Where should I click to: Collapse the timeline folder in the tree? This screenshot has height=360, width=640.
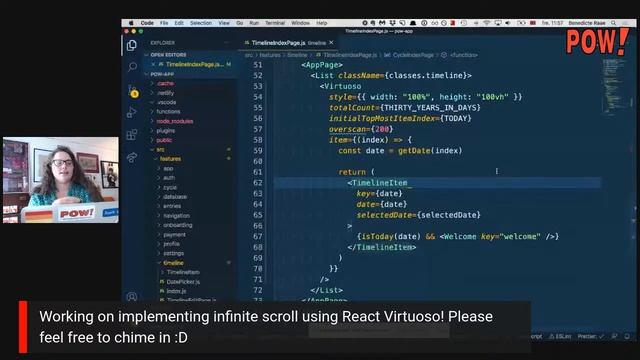[173, 263]
